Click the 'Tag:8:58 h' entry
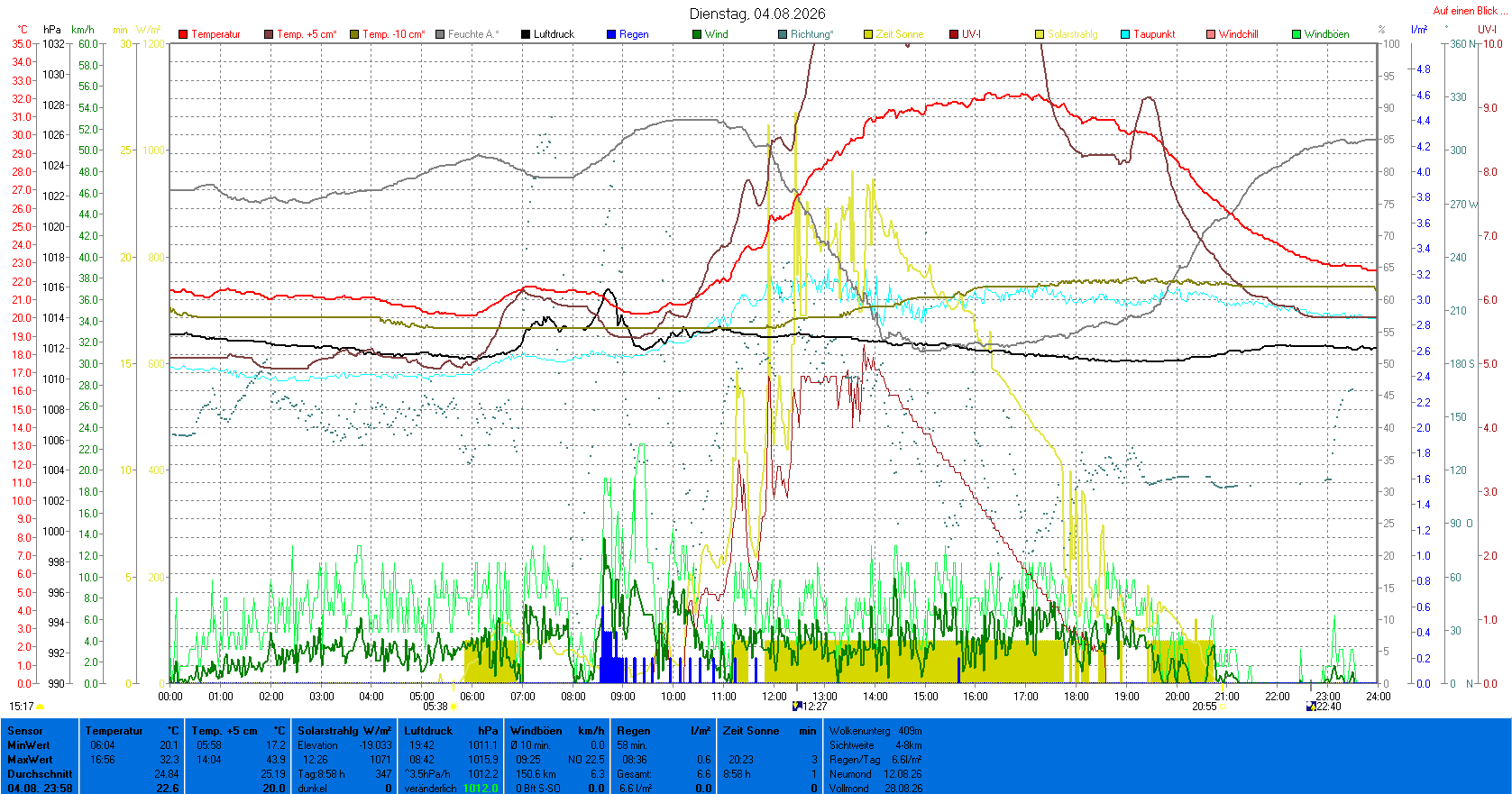This screenshot has height=794, width=1512. click(321, 774)
